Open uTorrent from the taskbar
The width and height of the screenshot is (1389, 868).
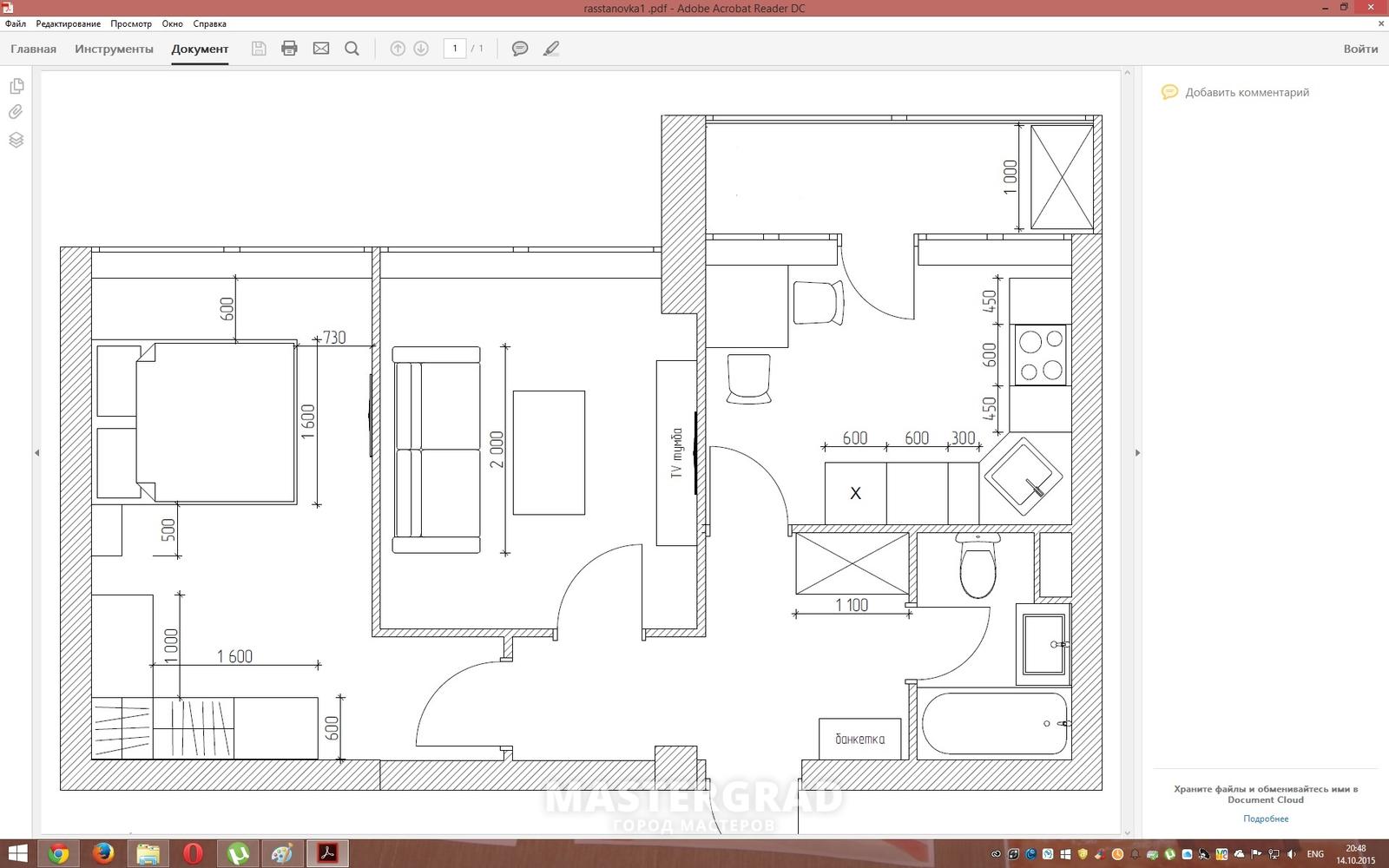[238, 854]
